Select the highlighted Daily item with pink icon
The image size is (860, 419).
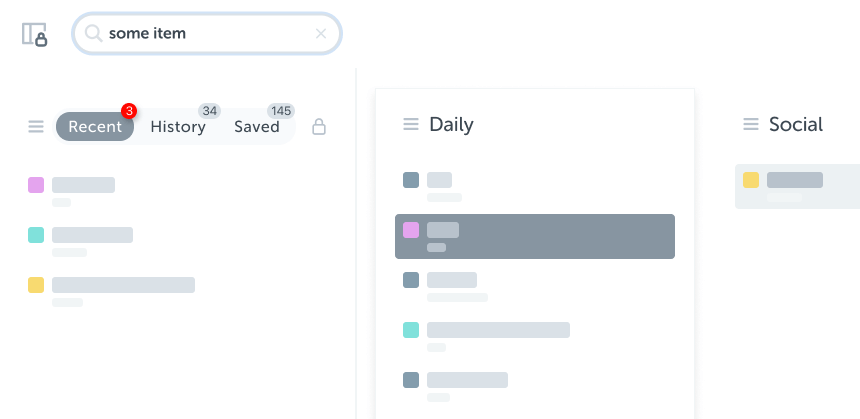[534, 236]
